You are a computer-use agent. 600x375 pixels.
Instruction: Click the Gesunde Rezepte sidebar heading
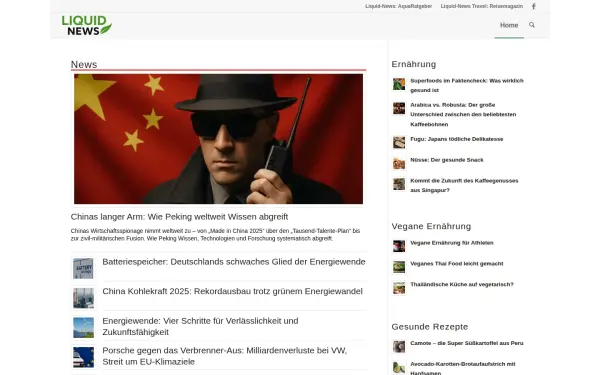430,327
